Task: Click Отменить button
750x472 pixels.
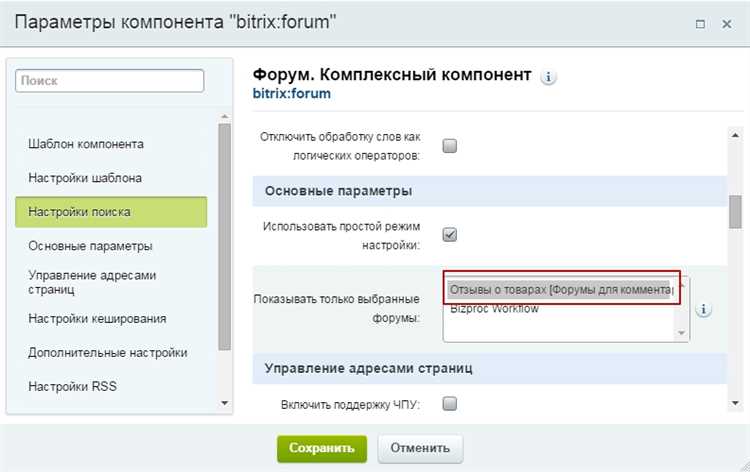Action: pyautogui.click(x=420, y=449)
